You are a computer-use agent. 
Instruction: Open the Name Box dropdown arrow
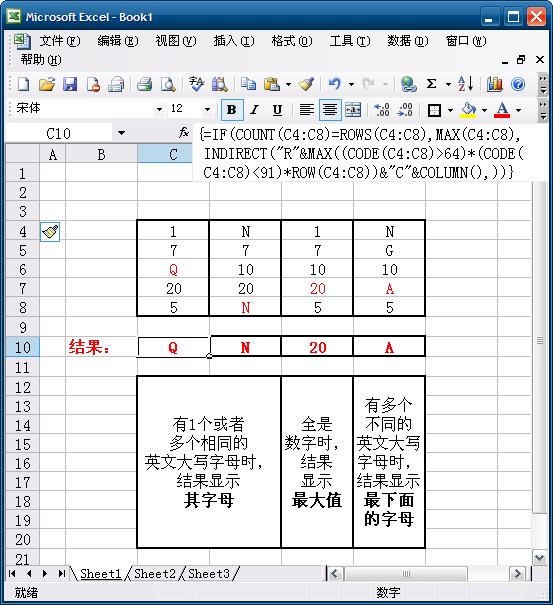coord(122,134)
